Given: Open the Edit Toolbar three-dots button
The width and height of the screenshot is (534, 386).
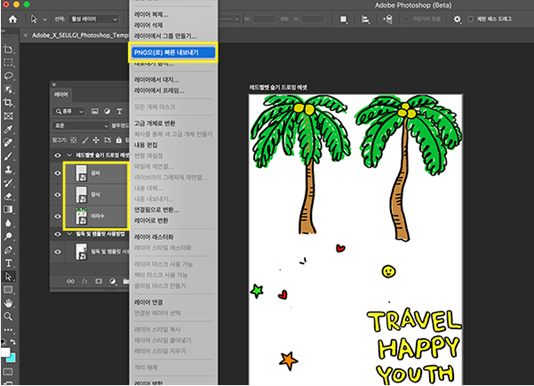Looking at the screenshot, I should [9, 329].
